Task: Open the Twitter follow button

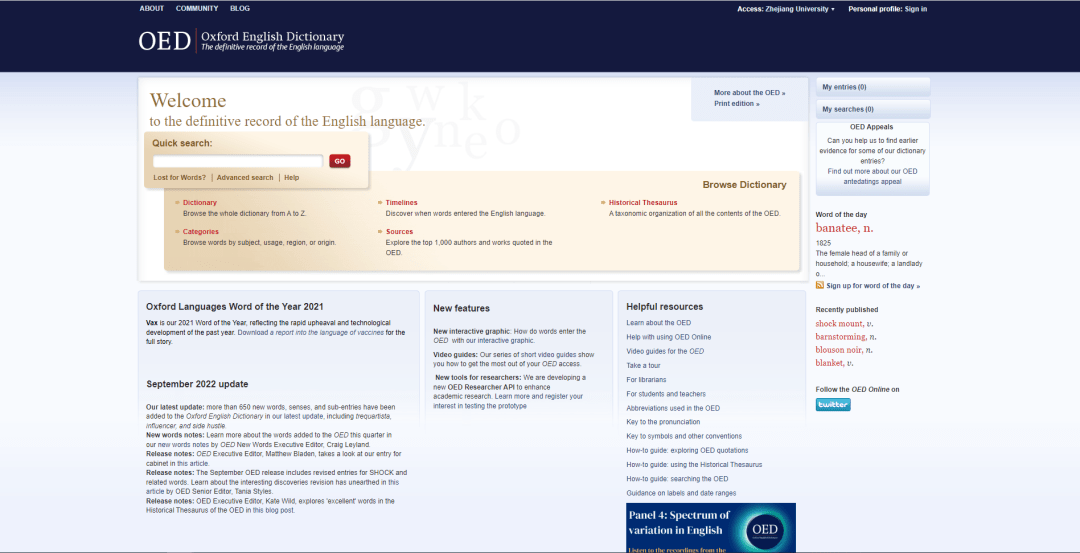Action: coord(833,404)
